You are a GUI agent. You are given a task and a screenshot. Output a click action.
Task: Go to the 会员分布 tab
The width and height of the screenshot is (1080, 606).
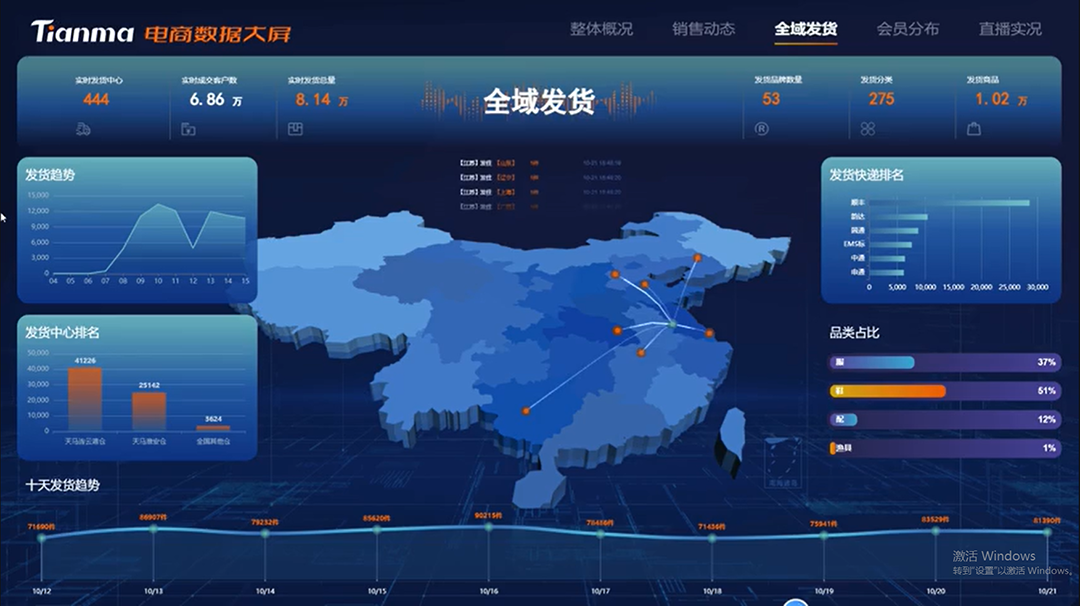pos(907,29)
